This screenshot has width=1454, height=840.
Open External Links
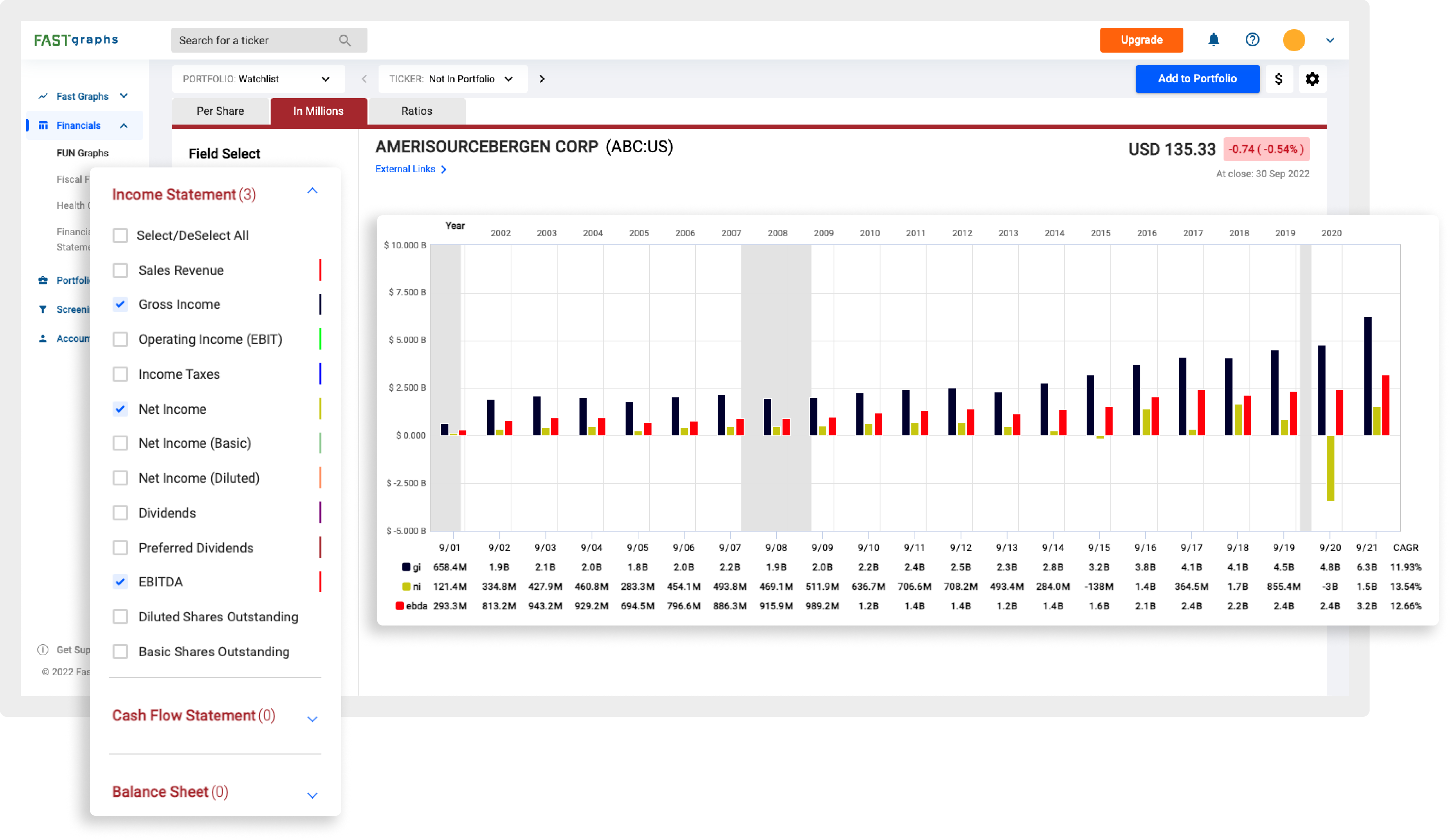405,169
